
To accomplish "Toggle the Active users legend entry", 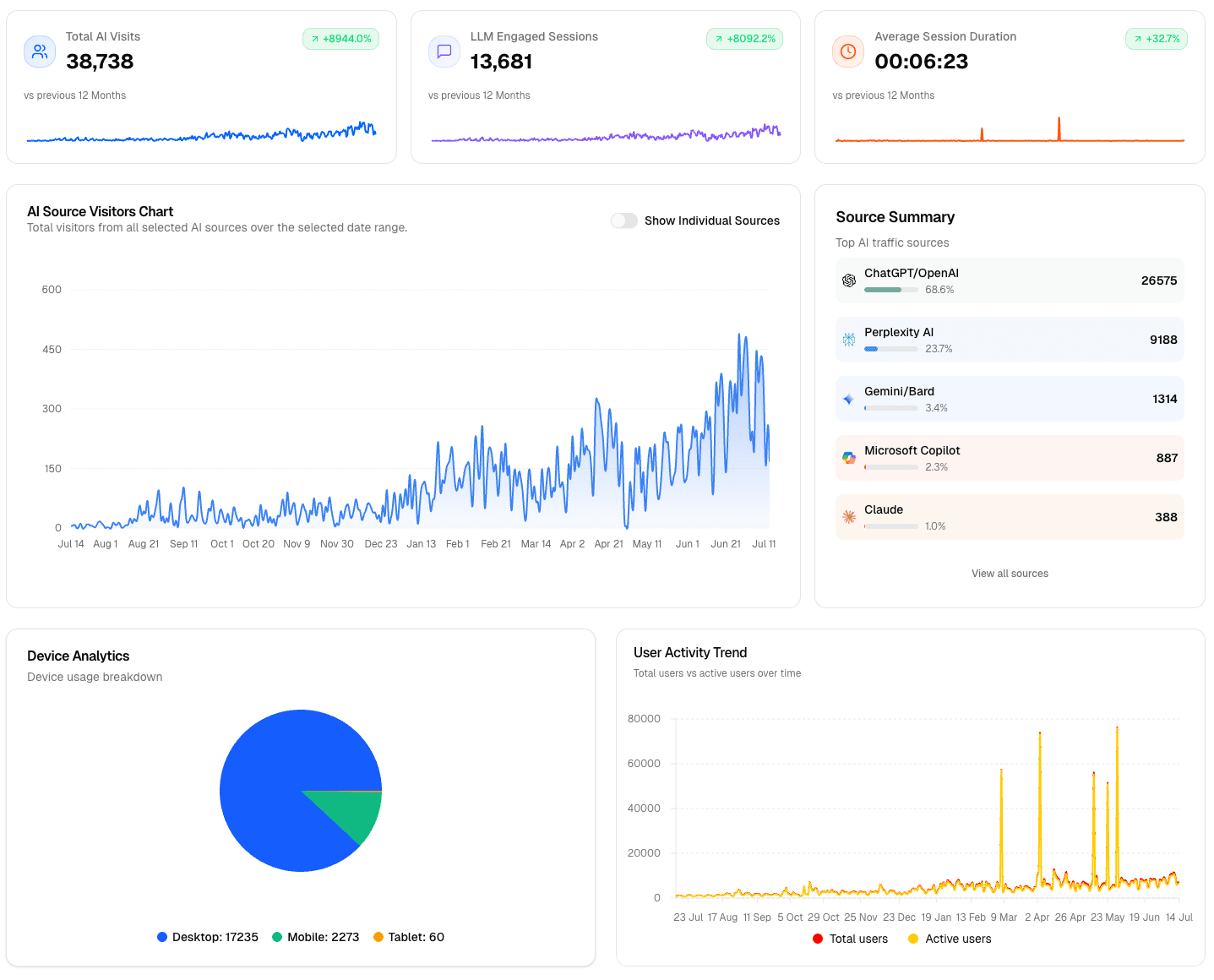I will [x=949, y=939].
